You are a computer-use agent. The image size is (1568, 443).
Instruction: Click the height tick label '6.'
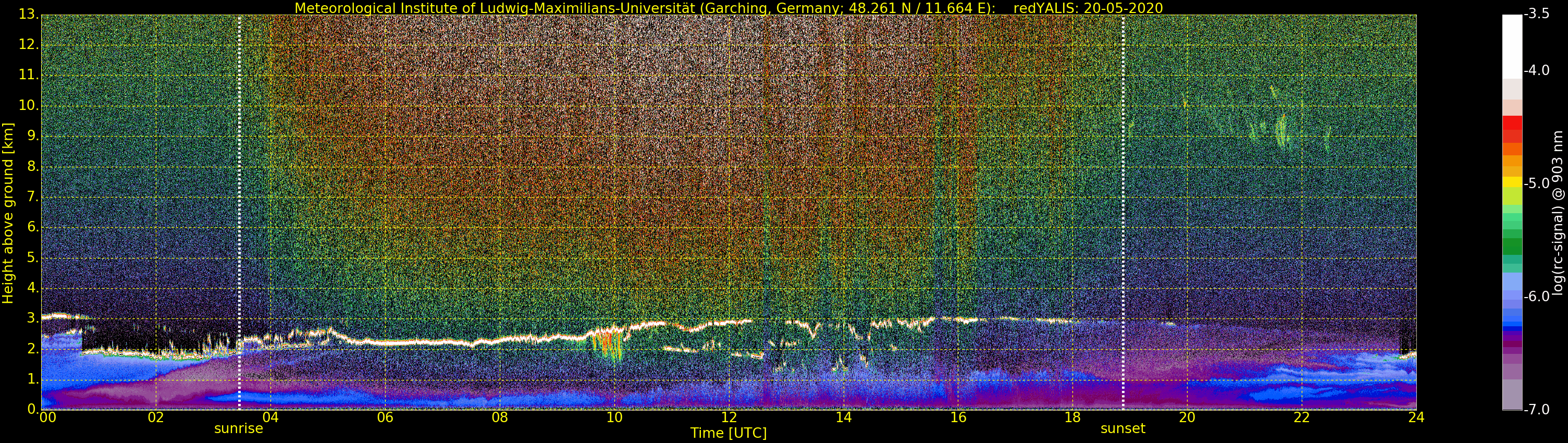coord(32,227)
